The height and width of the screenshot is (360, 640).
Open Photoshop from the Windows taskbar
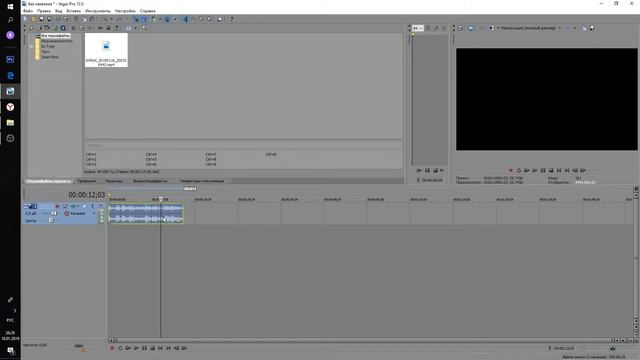click(10, 59)
